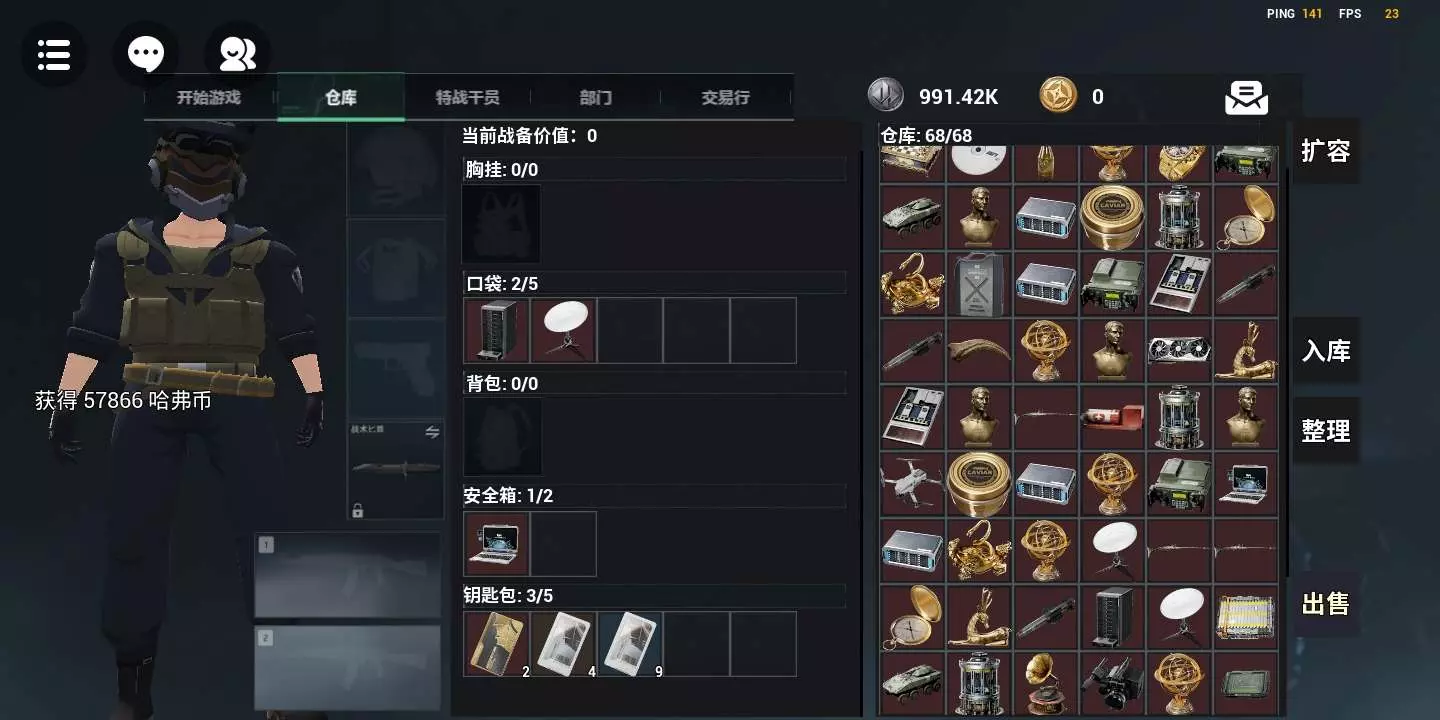Open the 交易行 tab
This screenshot has width=1440, height=720.
[725, 97]
